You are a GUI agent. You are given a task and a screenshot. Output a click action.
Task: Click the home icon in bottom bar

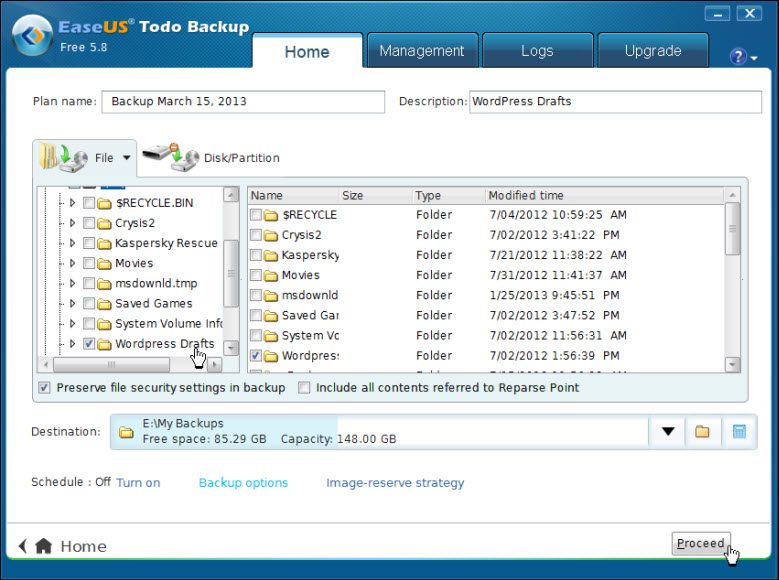(x=44, y=546)
